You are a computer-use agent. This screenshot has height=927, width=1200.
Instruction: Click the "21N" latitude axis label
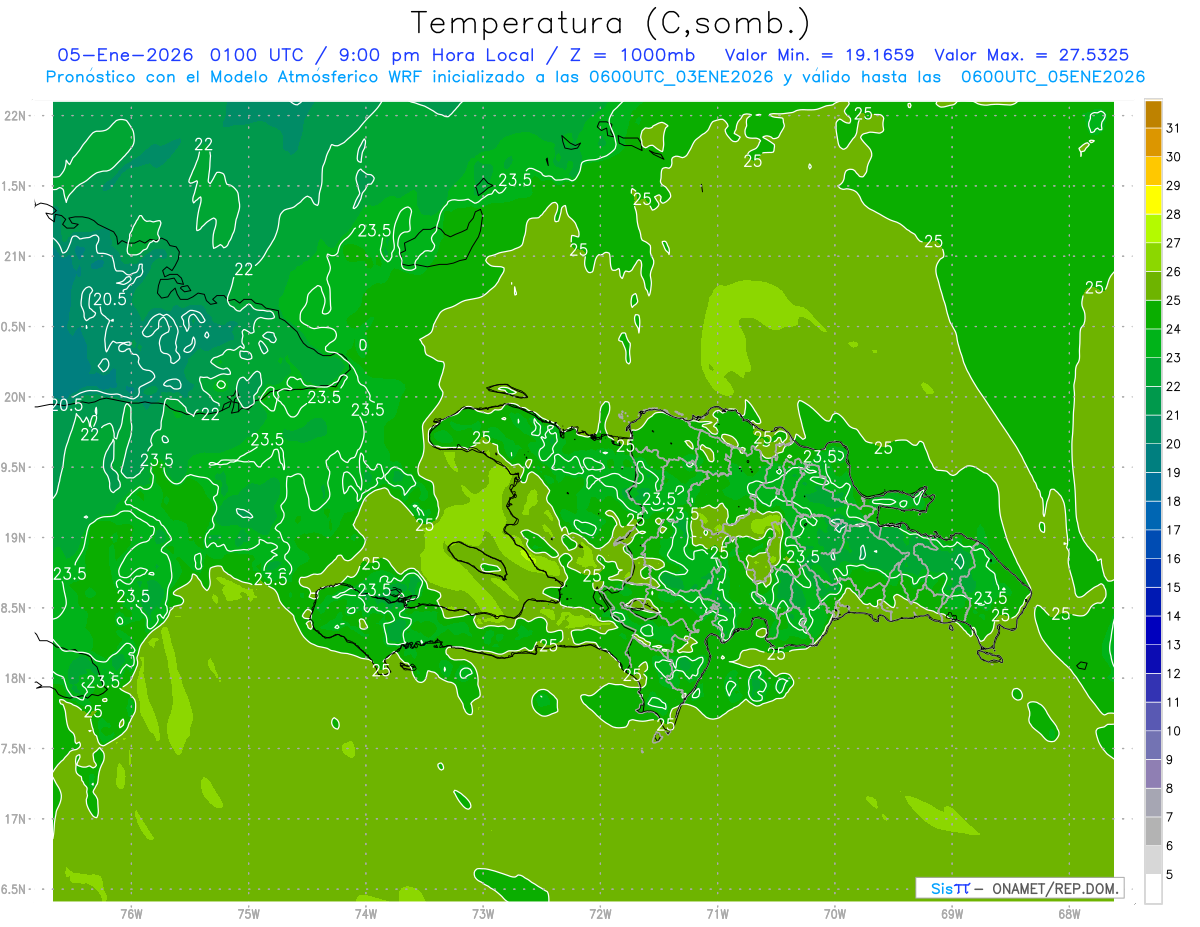pyautogui.click(x=14, y=256)
